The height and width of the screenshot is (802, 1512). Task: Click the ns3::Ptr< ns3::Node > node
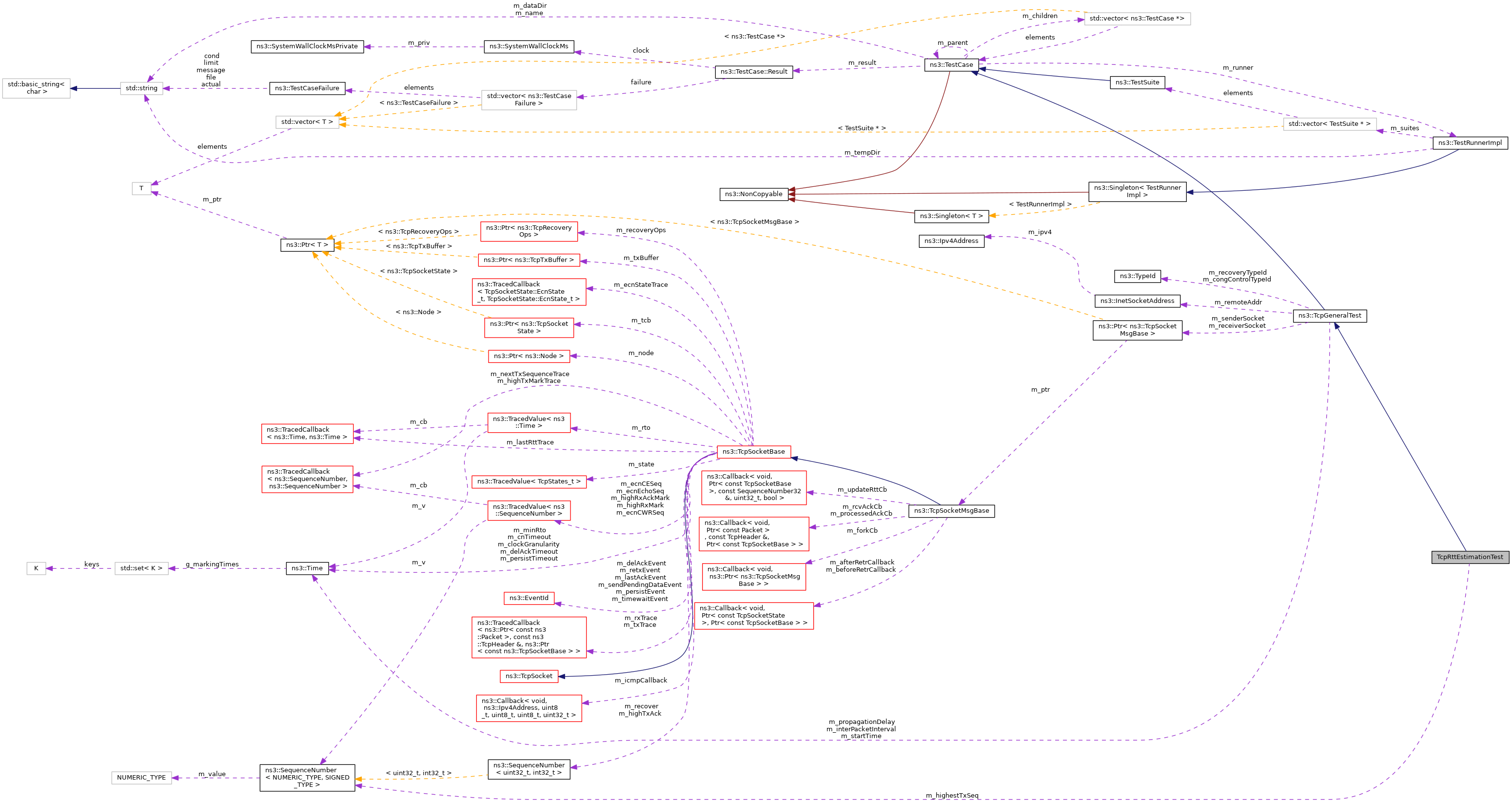click(x=528, y=357)
